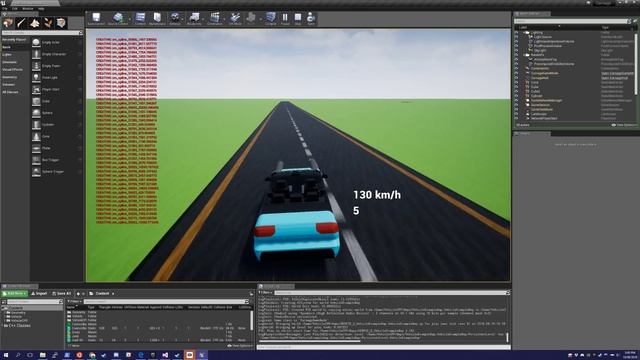Toggle visibility eye for NetworkPlayerStart
640x360 pixels.
[x=517, y=118]
